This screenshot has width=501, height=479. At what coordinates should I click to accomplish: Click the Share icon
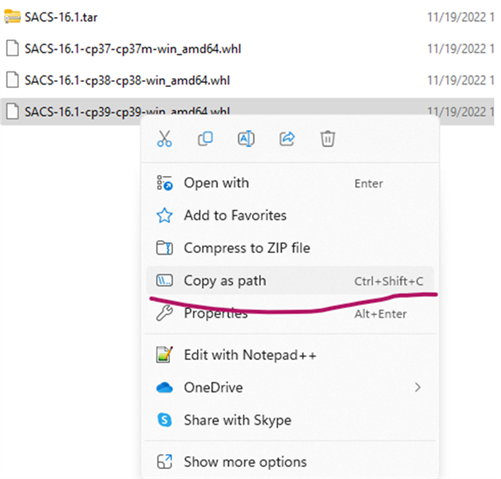tap(287, 139)
